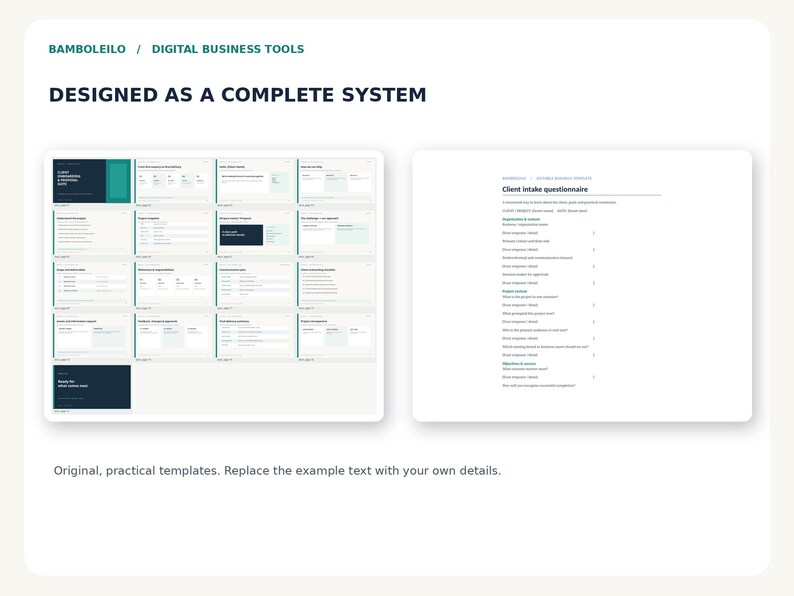Open the Assets and information request slide

(x=92, y=336)
